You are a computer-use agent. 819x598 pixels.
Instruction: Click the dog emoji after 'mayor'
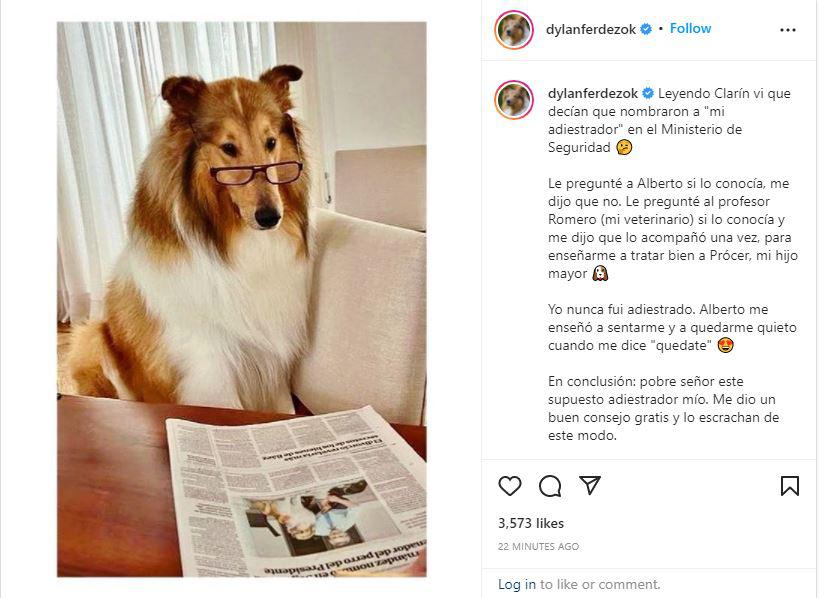(600, 273)
